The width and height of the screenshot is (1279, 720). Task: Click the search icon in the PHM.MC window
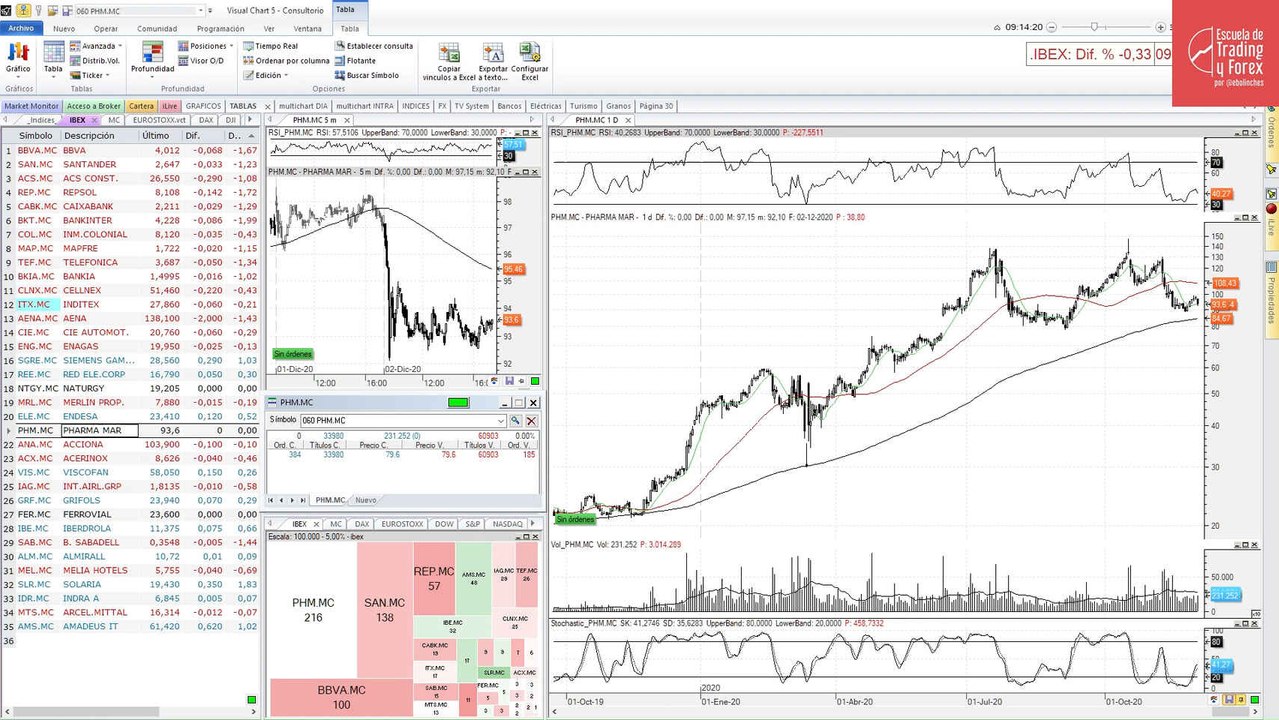516,421
